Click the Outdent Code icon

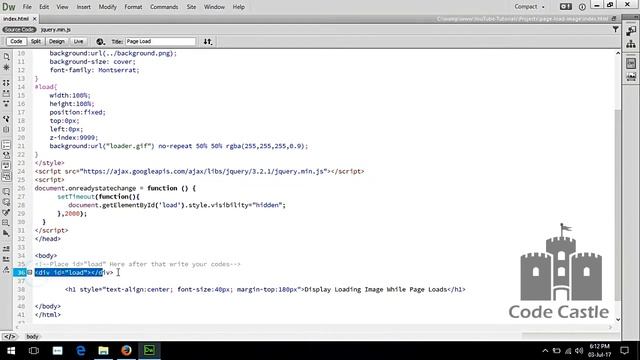pyautogui.click(x=6, y=259)
